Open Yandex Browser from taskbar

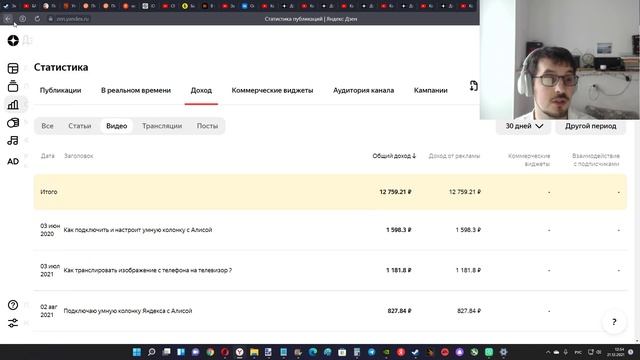[240, 352]
